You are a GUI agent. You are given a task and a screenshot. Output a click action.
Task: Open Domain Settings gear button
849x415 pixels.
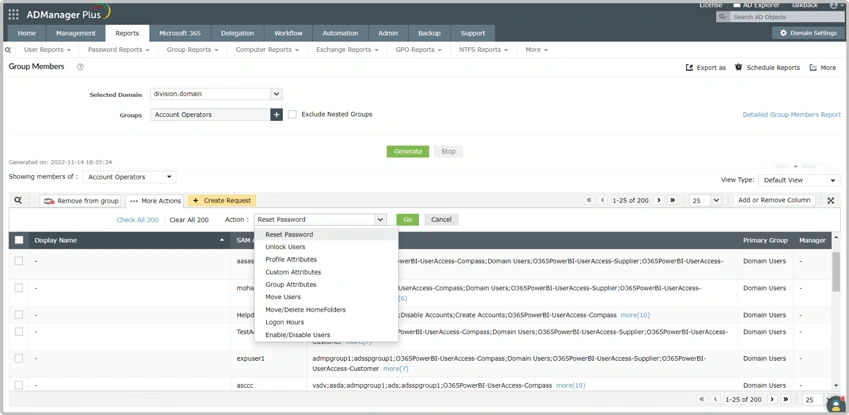(x=808, y=33)
